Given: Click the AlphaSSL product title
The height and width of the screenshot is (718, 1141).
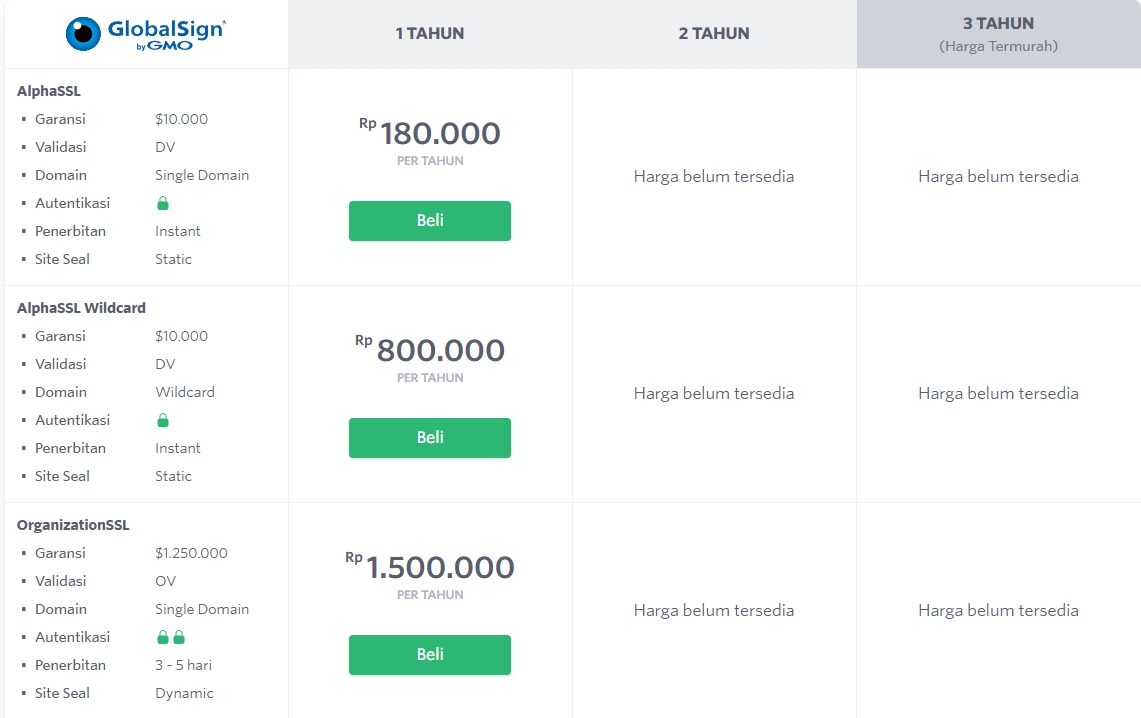Looking at the screenshot, I should (x=49, y=91).
